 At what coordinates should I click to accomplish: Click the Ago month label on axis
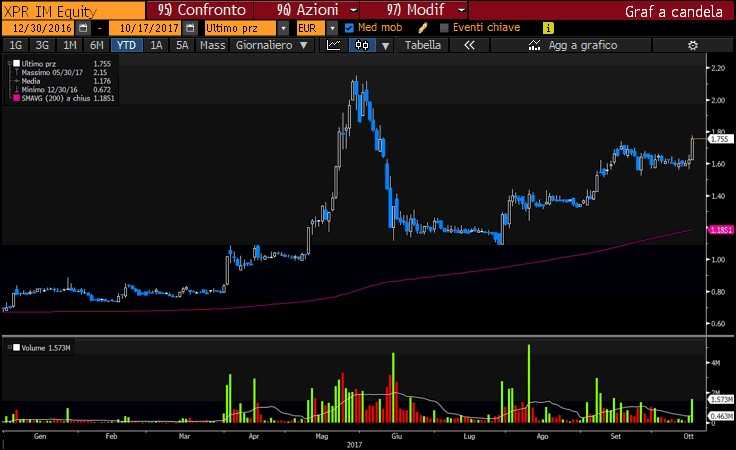[x=542, y=436]
